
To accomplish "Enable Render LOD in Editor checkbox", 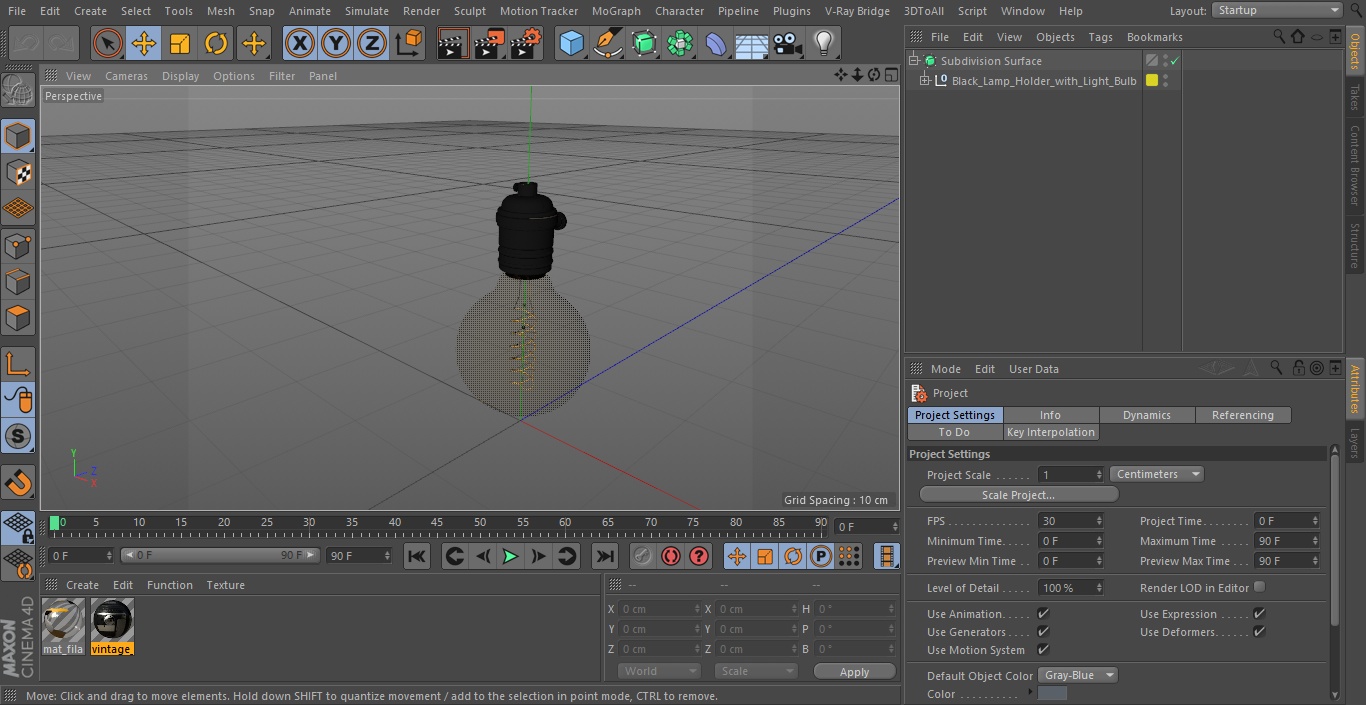I will tap(1259, 587).
